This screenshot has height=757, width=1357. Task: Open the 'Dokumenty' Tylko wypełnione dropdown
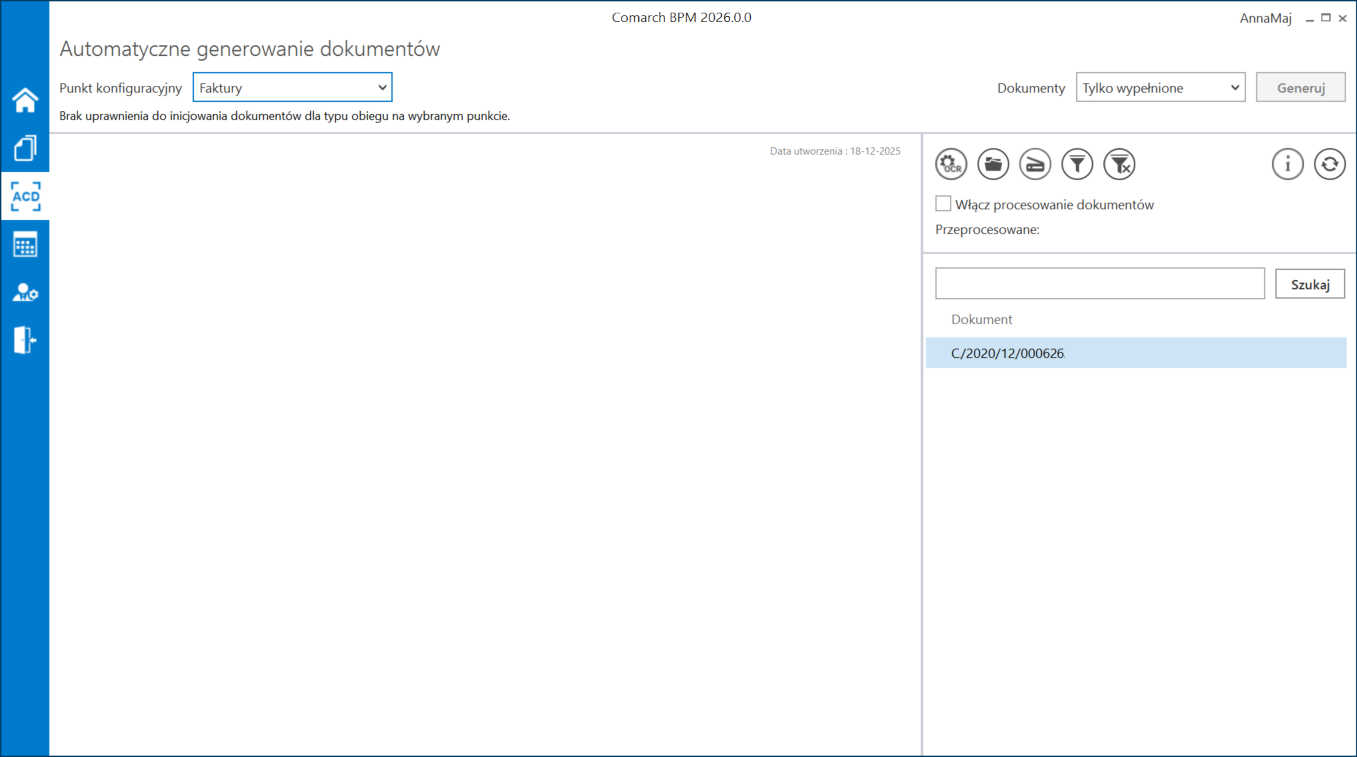(1160, 88)
